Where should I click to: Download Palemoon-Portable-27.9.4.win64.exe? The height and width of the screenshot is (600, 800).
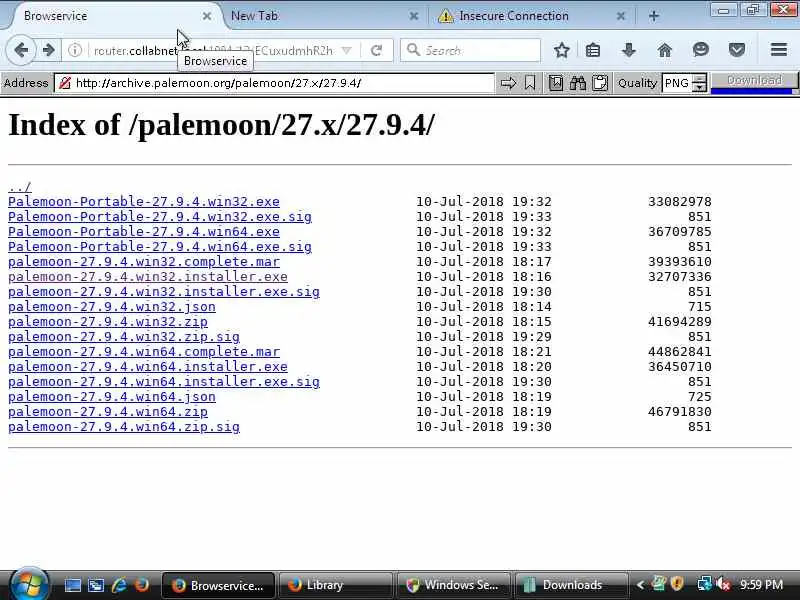(x=144, y=232)
